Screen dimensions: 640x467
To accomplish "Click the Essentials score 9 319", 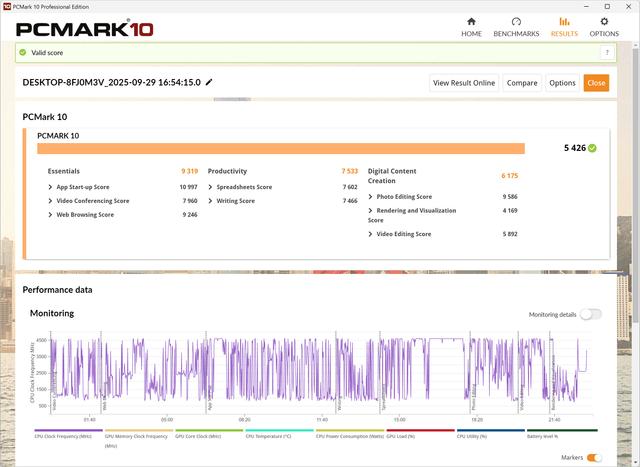I will pyautogui.click(x=190, y=171).
